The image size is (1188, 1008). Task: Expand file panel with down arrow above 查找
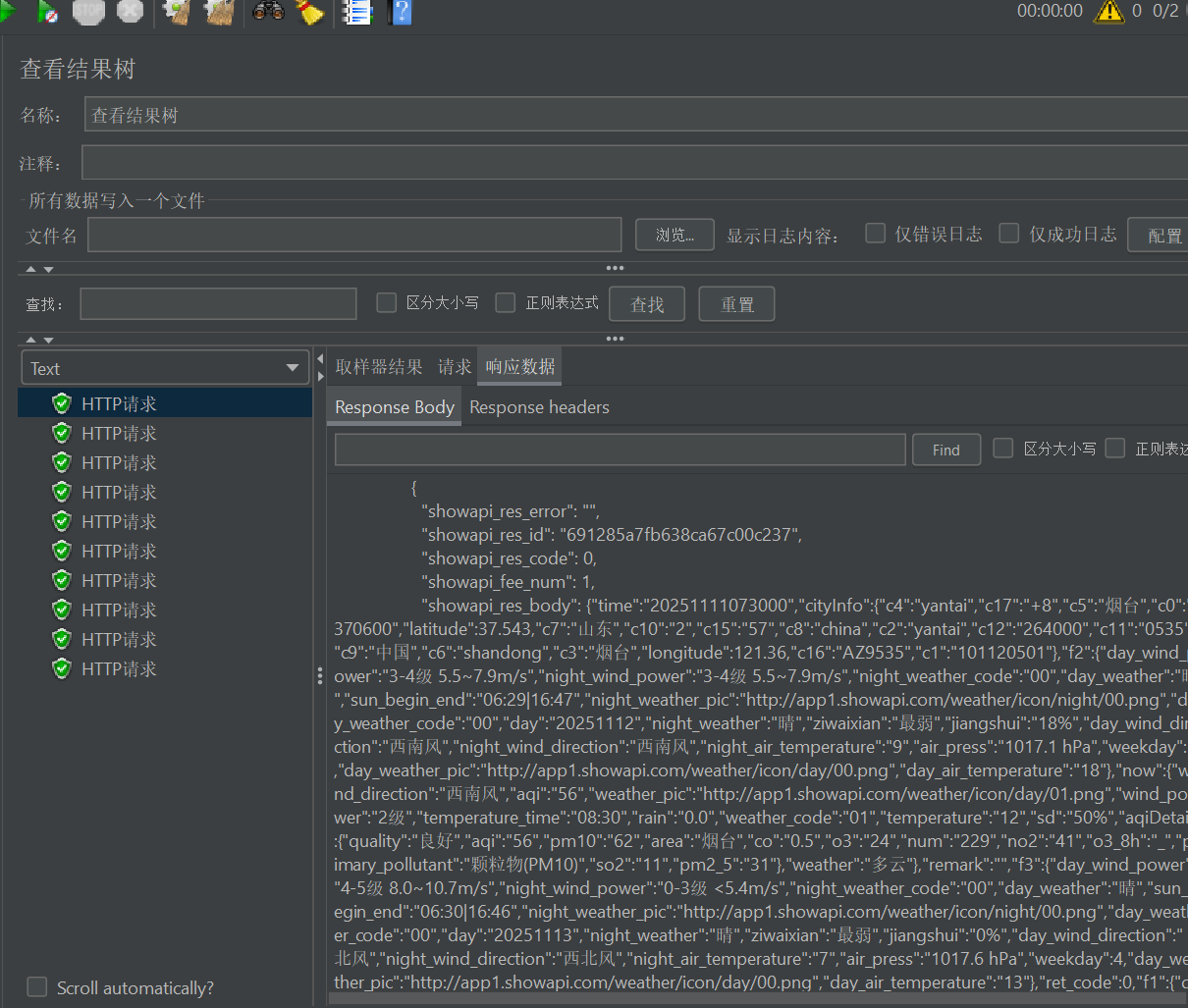point(48,269)
